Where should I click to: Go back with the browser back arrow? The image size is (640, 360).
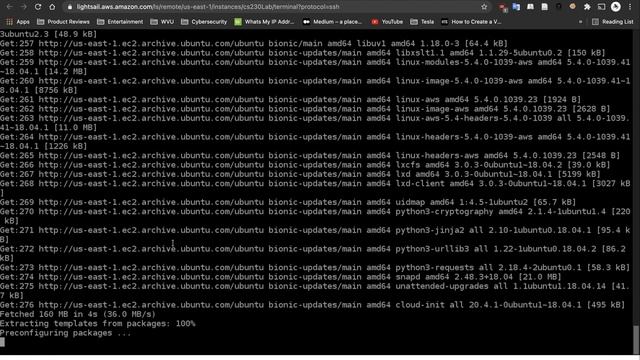coord(9,7)
